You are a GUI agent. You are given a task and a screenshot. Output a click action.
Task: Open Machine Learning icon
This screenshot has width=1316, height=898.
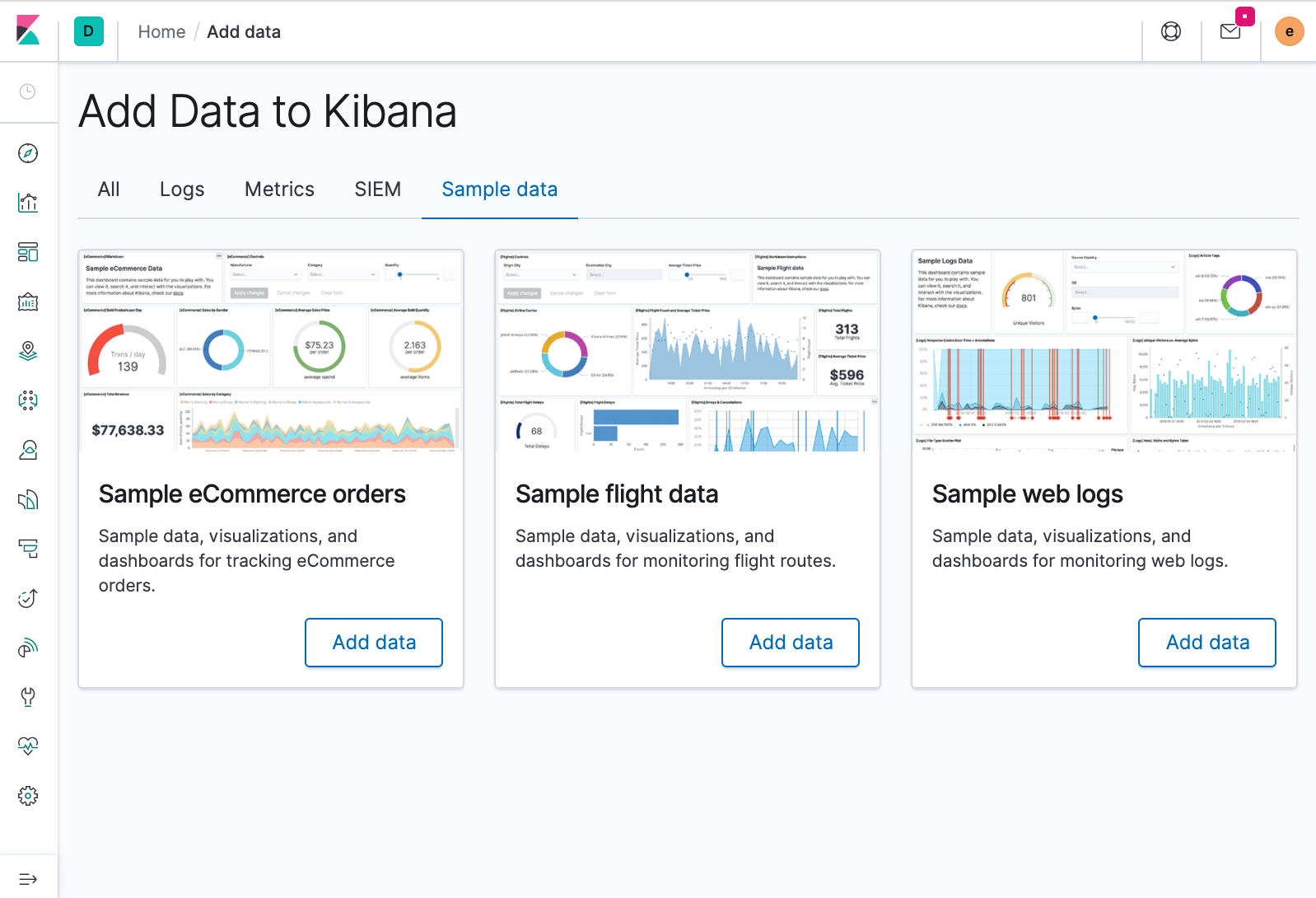pos(28,400)
